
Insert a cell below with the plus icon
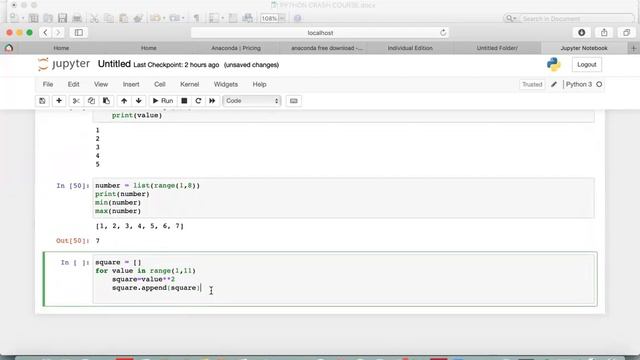click(x=59, y=101)
